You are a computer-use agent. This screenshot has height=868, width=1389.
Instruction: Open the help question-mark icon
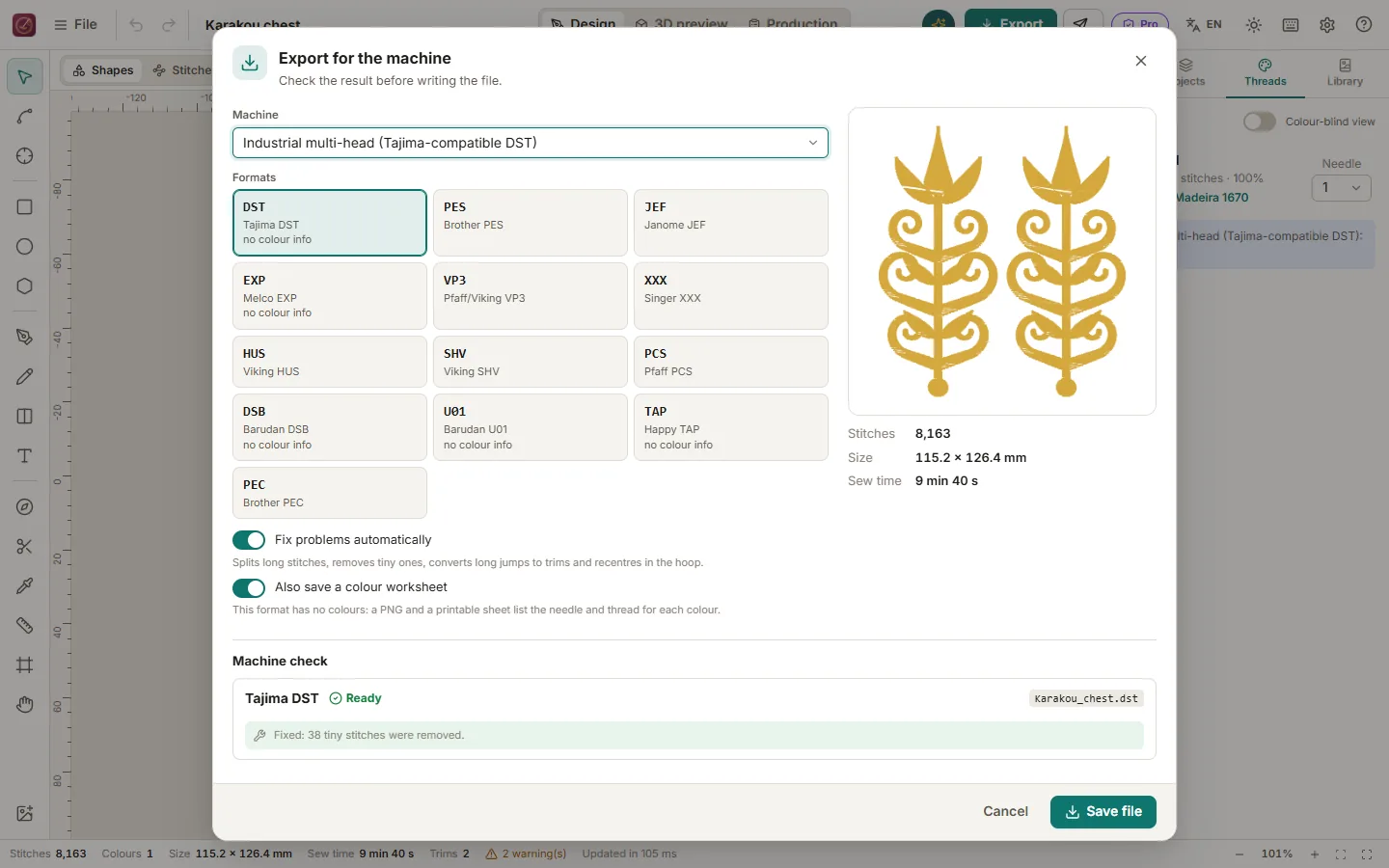click(x=1364, y=25)
